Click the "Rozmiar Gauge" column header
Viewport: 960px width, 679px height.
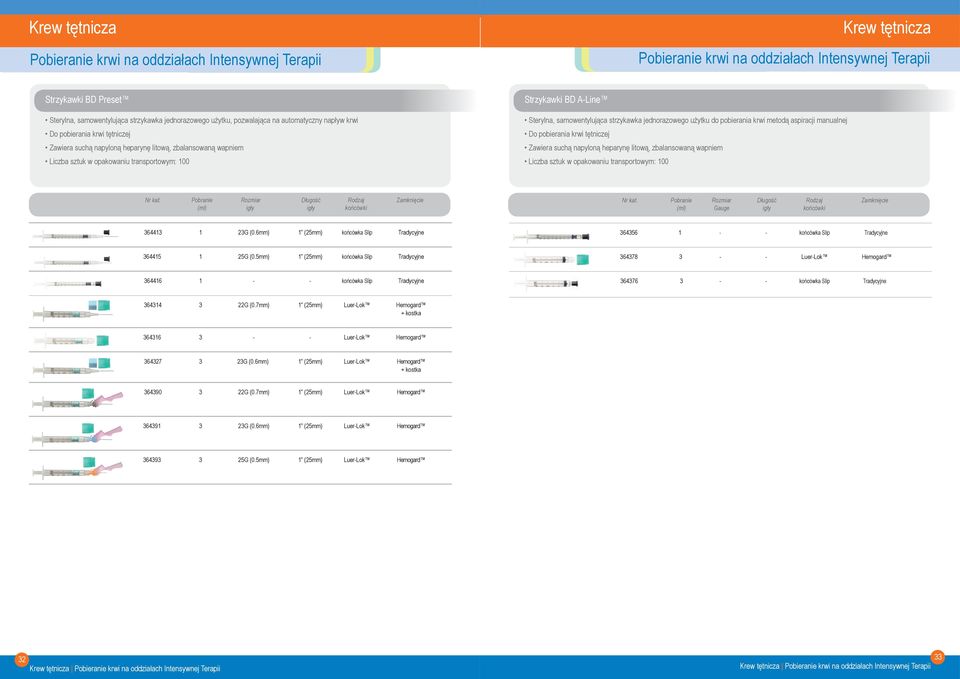coord(721,204)
